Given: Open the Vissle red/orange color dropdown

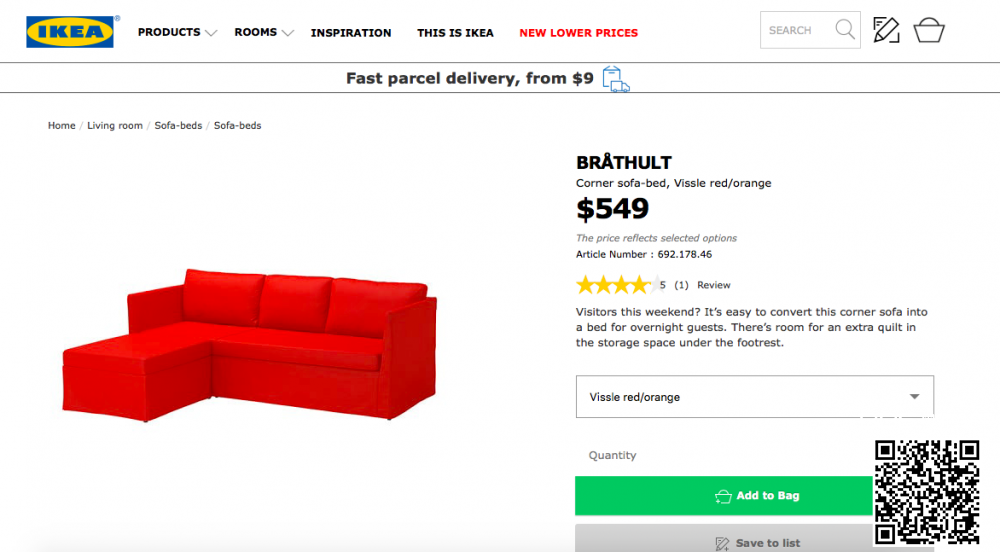Looking at the screenshot, I should [x=755, y=397].
